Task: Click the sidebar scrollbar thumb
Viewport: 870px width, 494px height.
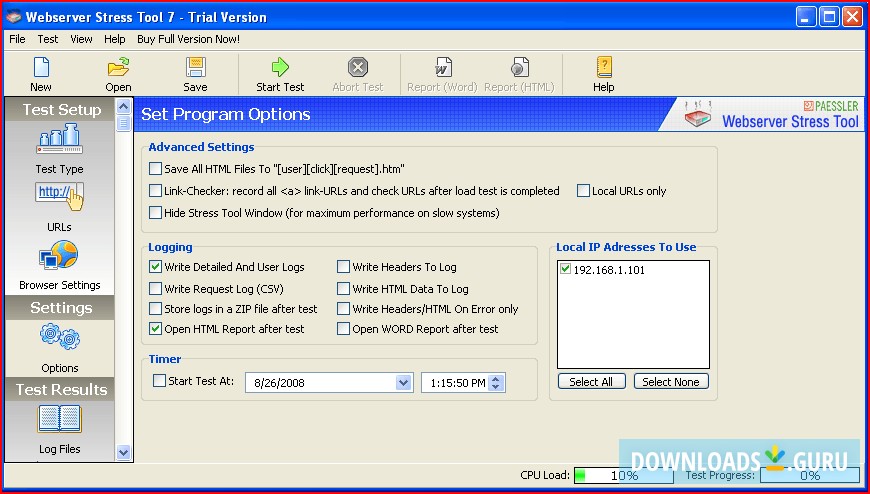Action: (x=123, y=123)
